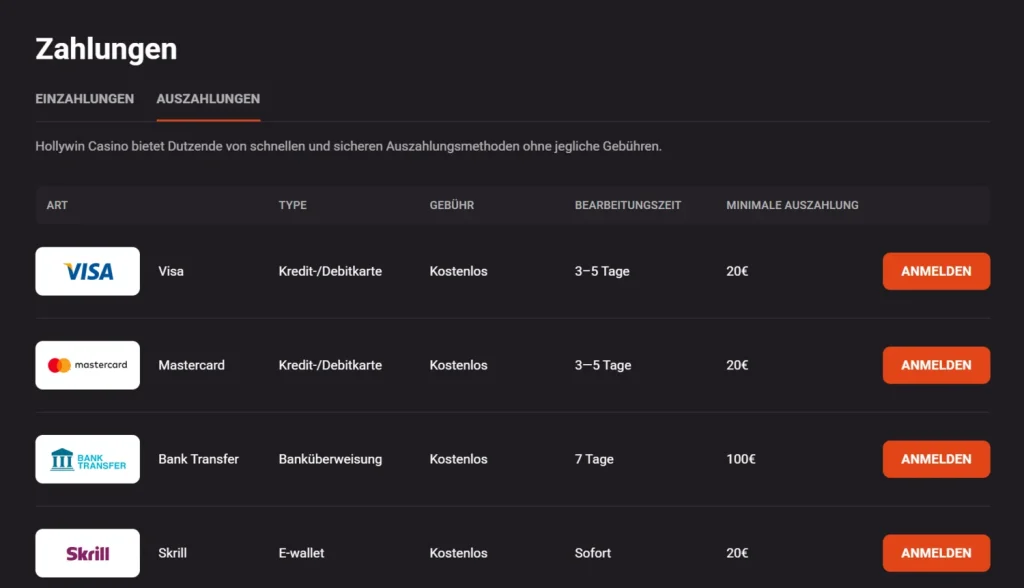Click the Zahlungen page heading
The width and height of the screenshot is (1024, 588).
click(106, 49)
